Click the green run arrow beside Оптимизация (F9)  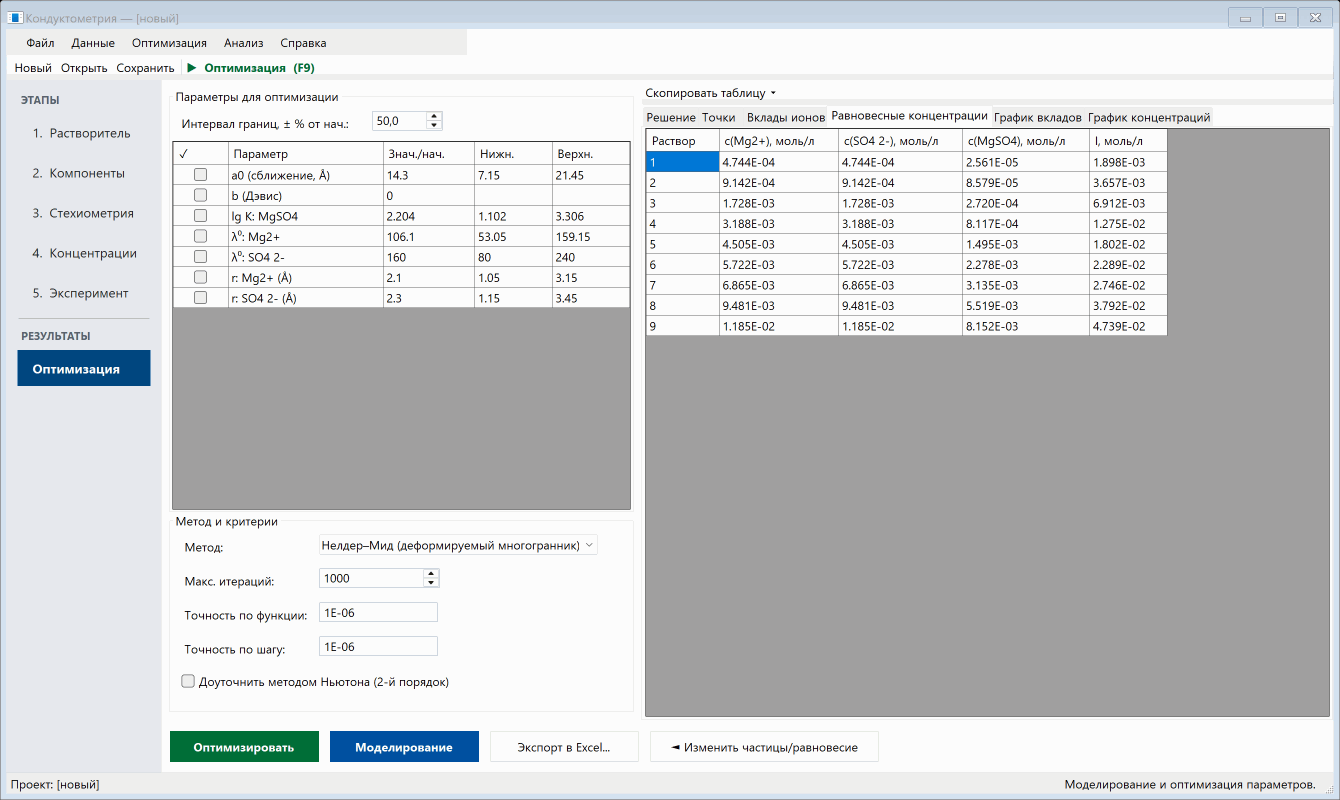[191, 68]
